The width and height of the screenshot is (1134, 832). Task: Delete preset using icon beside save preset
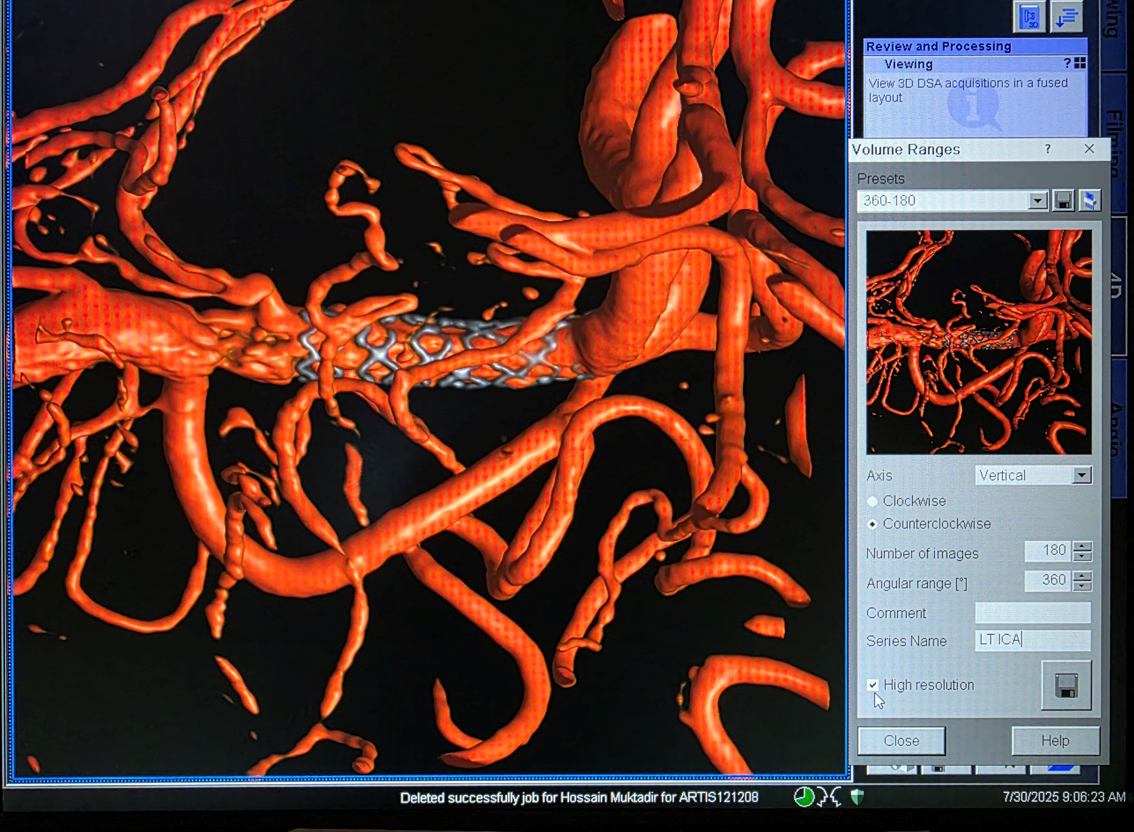(x=1089, y=201)
